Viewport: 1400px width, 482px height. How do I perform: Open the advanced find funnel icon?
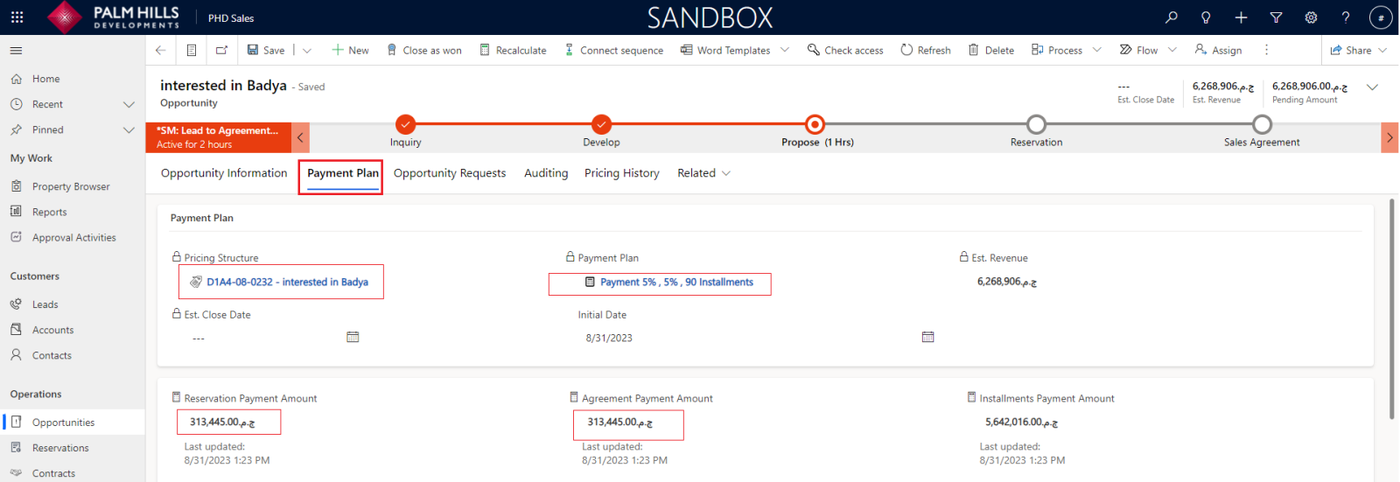(x=1276, y=17)
